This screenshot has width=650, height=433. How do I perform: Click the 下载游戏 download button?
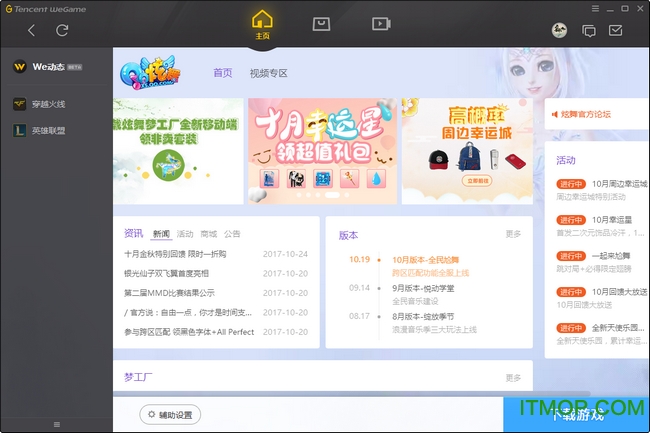pos(577,415)
